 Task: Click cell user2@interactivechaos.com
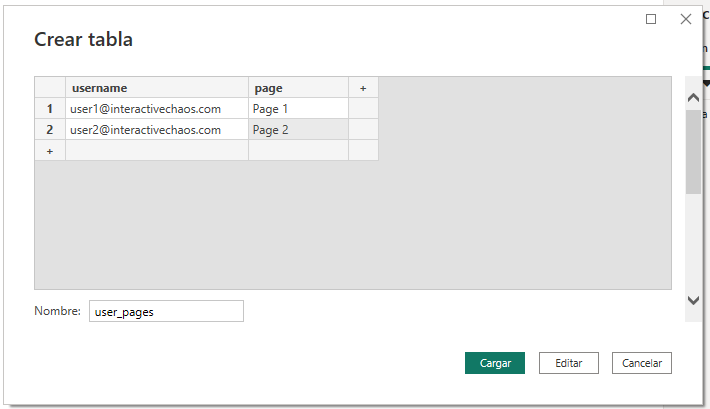pos(157,129)
